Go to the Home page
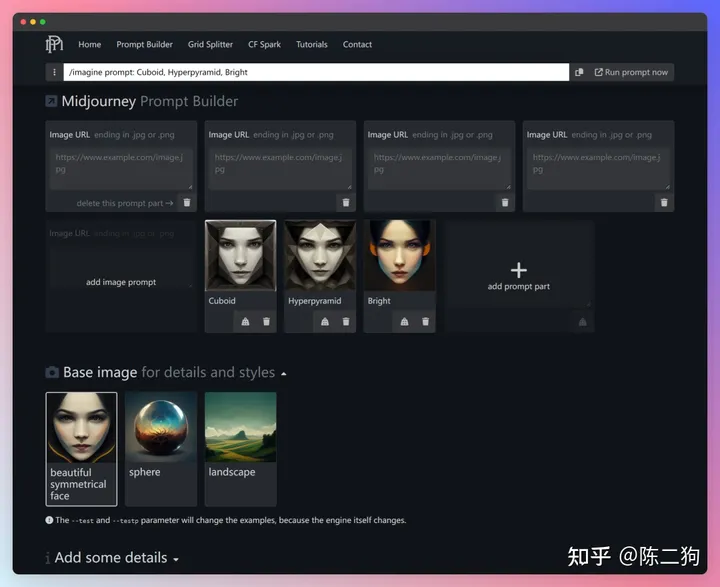720x587 pixels. 90,45
